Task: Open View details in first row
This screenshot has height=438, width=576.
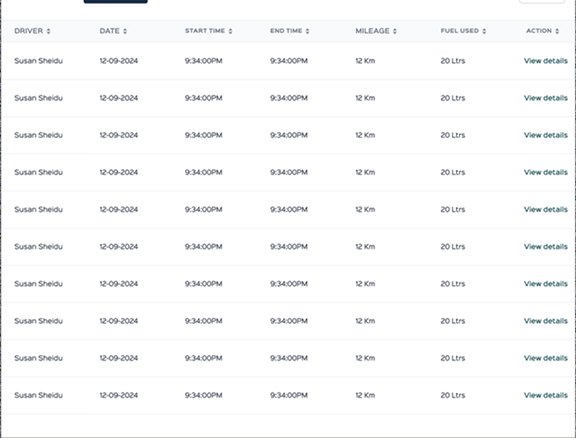Action: tap(546, 61)
